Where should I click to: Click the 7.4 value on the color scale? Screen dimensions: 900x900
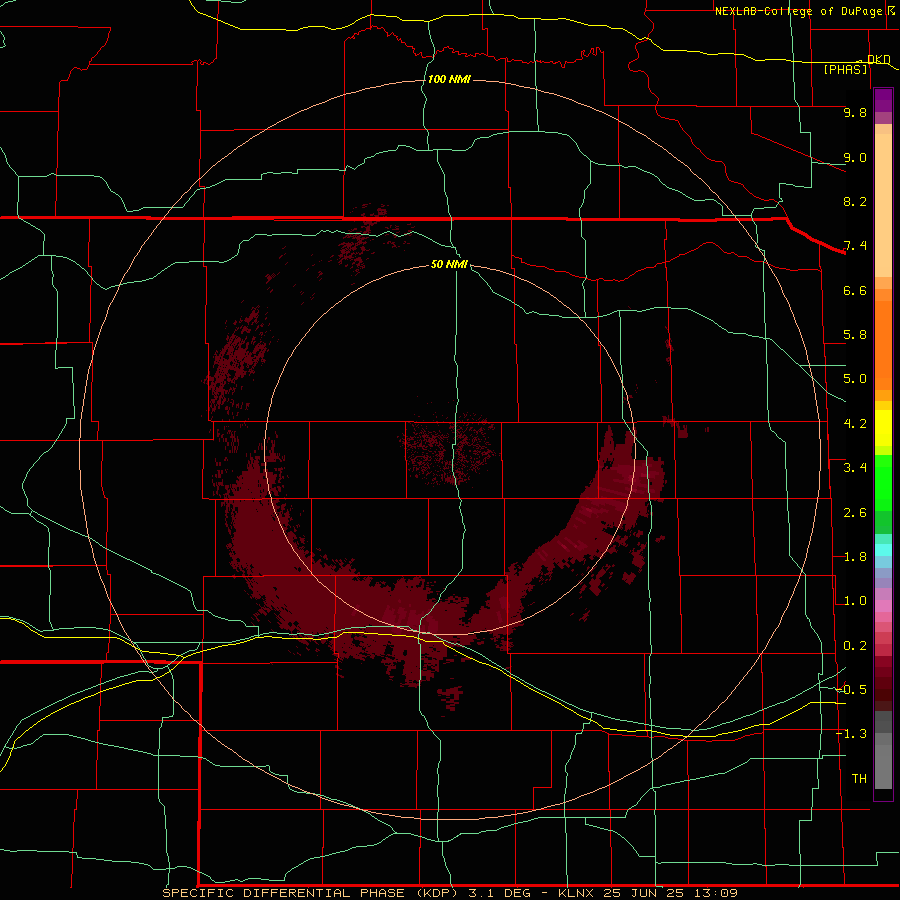point(855,246)
